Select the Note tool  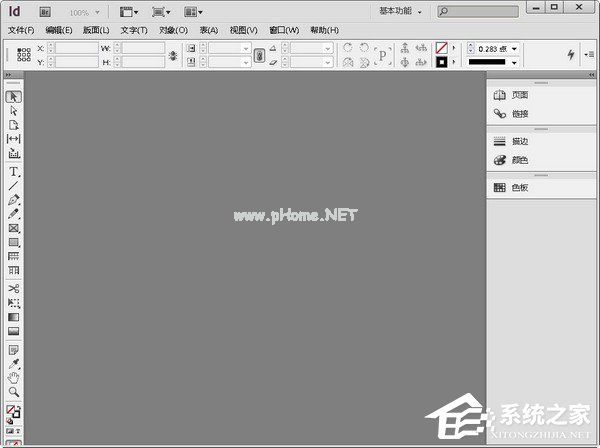(x=13, y=350)
